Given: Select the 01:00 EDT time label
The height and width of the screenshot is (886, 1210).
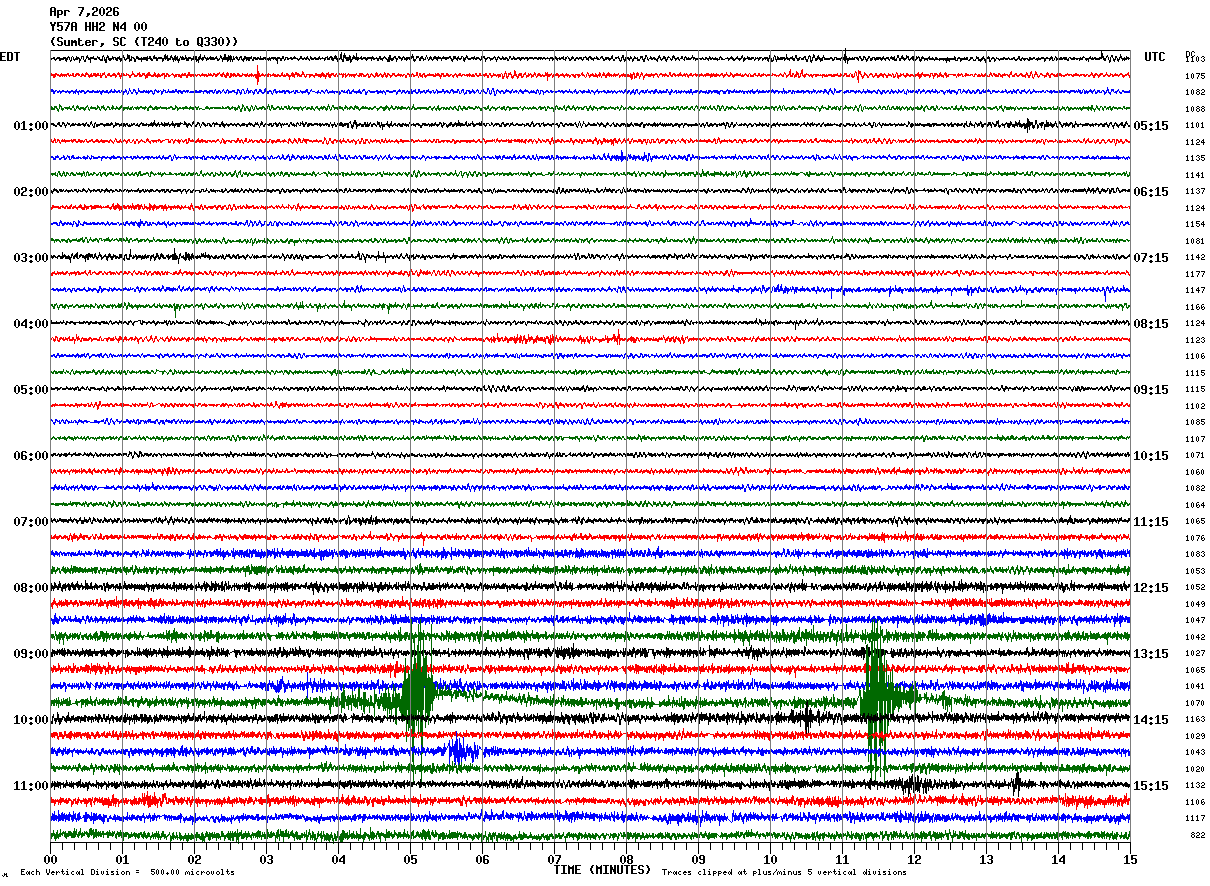Looking at the screenshot, I should click(x=30, y=126).
